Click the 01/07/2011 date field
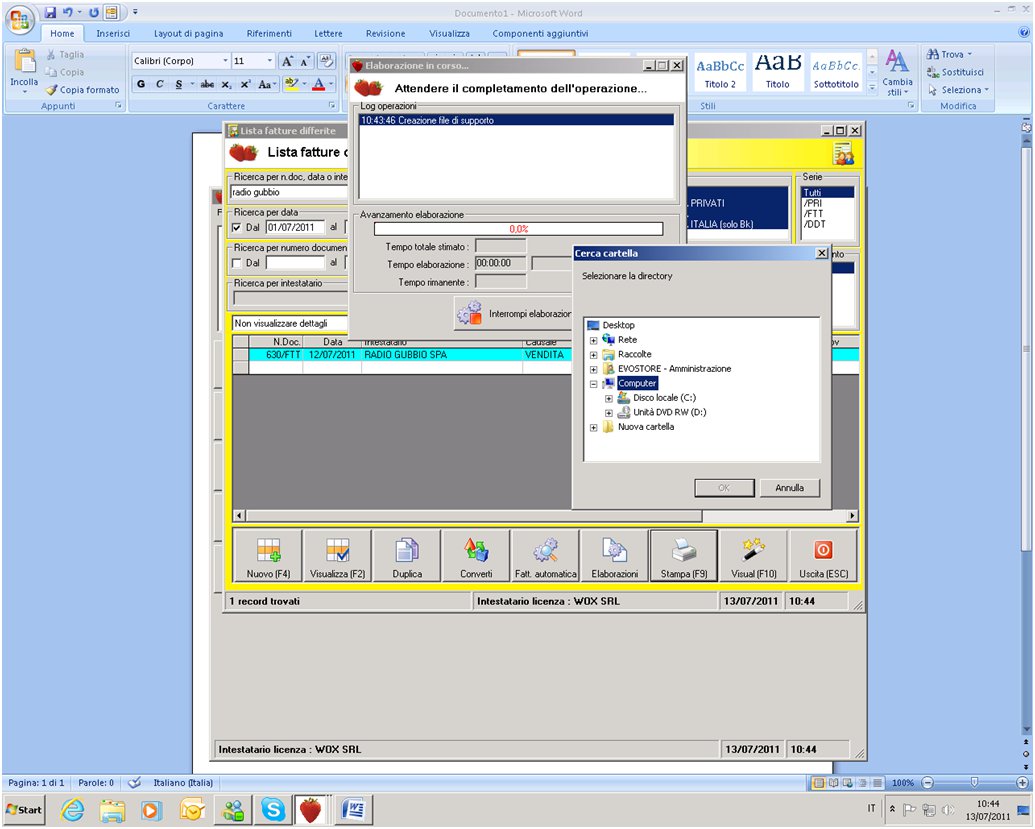 (295, 227)
